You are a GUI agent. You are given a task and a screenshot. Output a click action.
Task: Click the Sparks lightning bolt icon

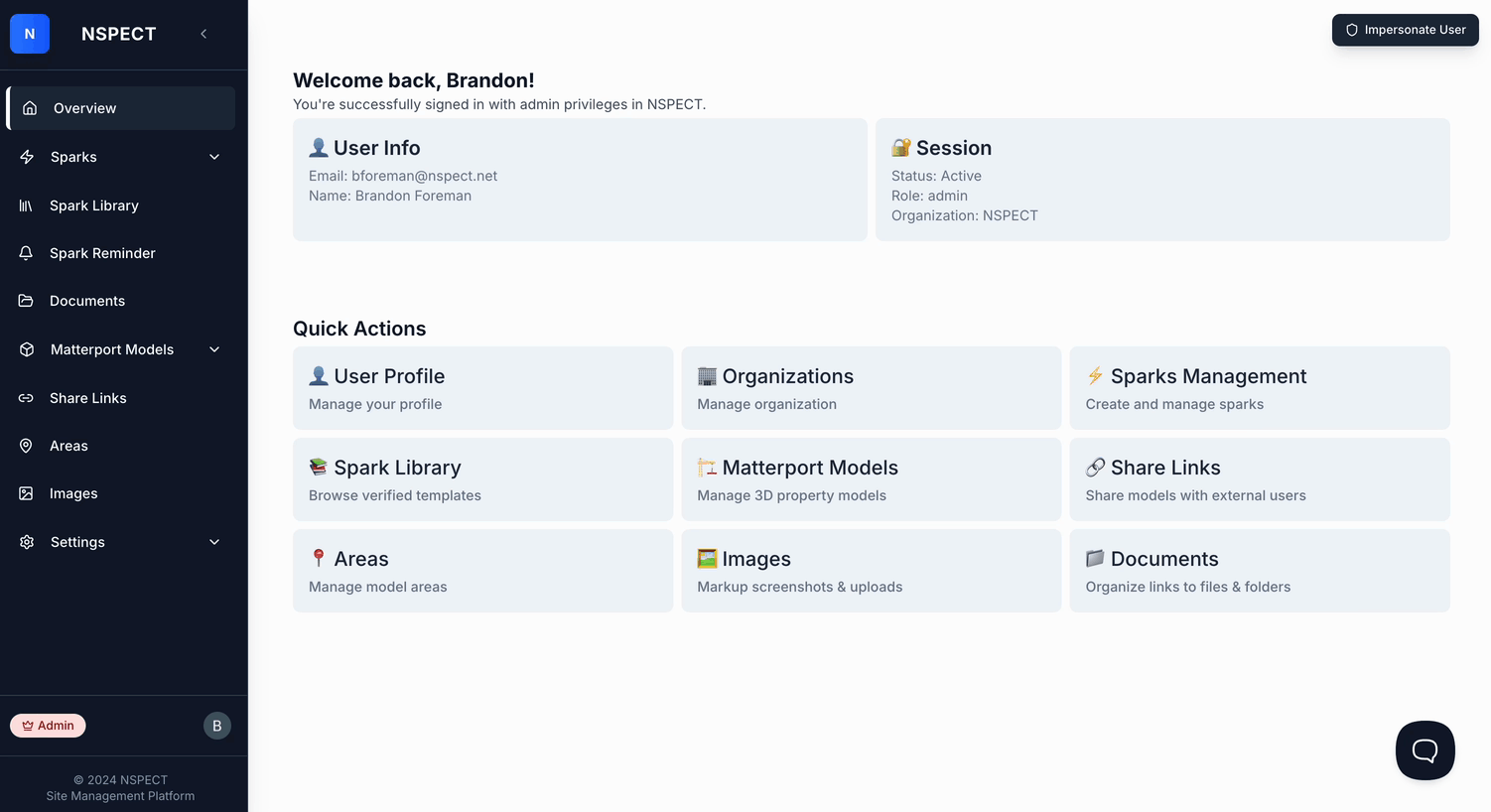(x=27, y=157)
